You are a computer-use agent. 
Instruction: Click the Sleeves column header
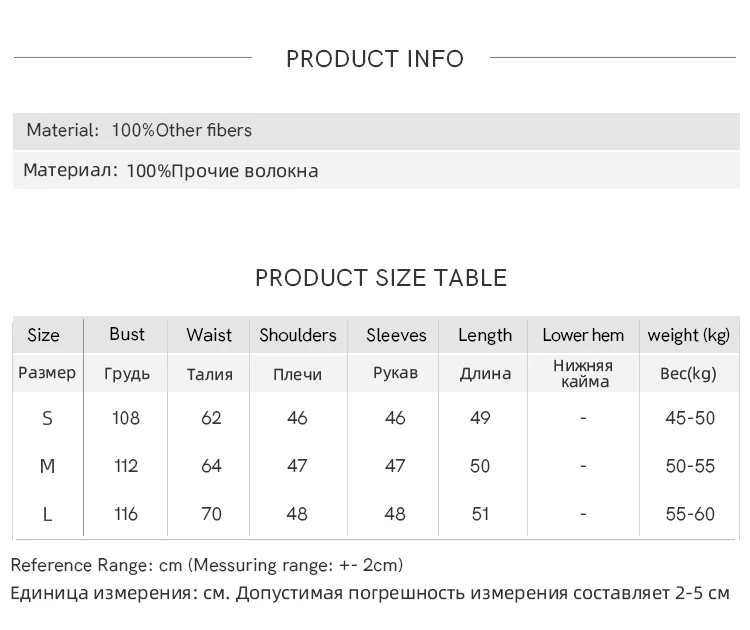point(396,335)
